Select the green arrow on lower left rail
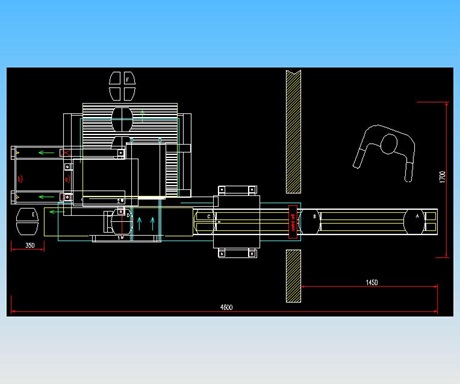Viewport: 460px width, 384px height. coord(46,197)
